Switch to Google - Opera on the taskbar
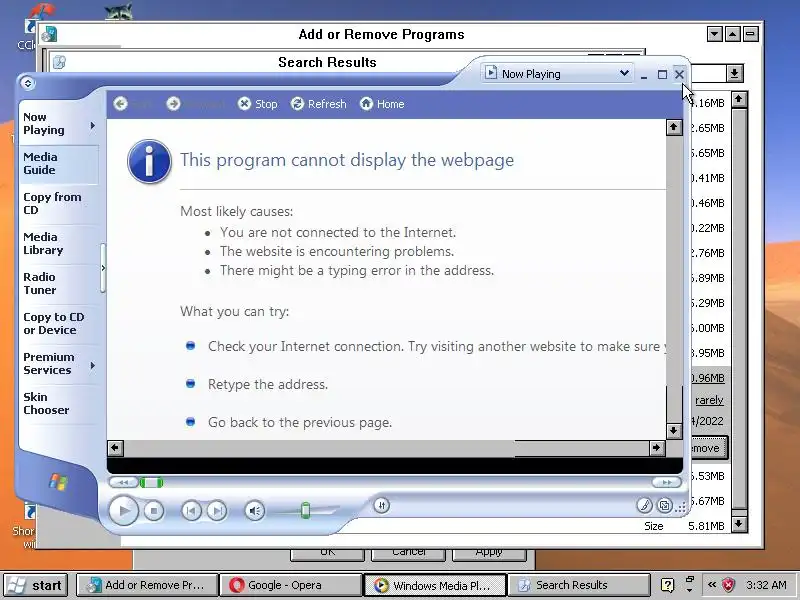The height and width of the screenshot is (600, 800). tap(290, 585)
